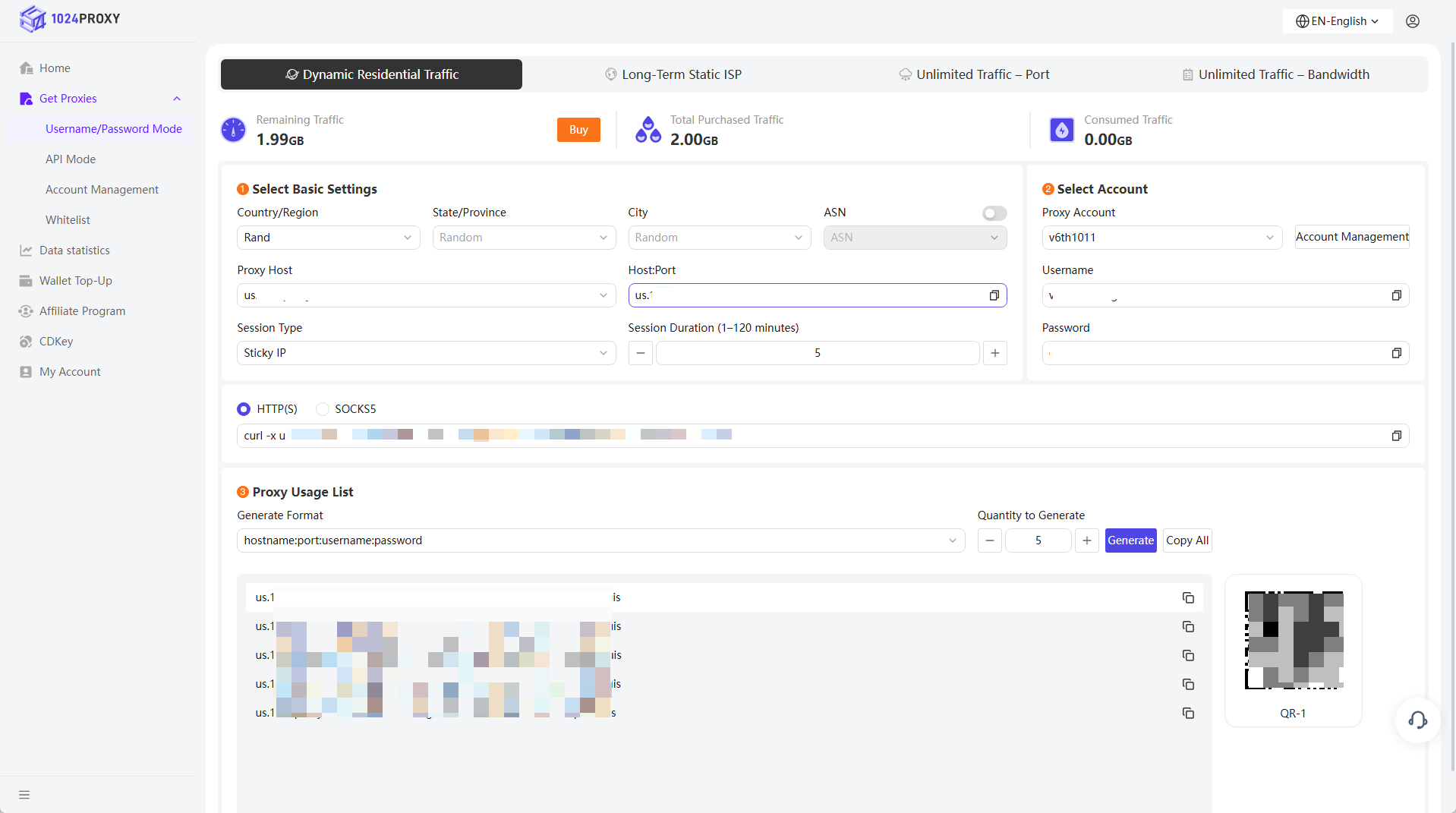Expand the Session Type dropdown
1456x813 pixels.
(x=426, y=353)
